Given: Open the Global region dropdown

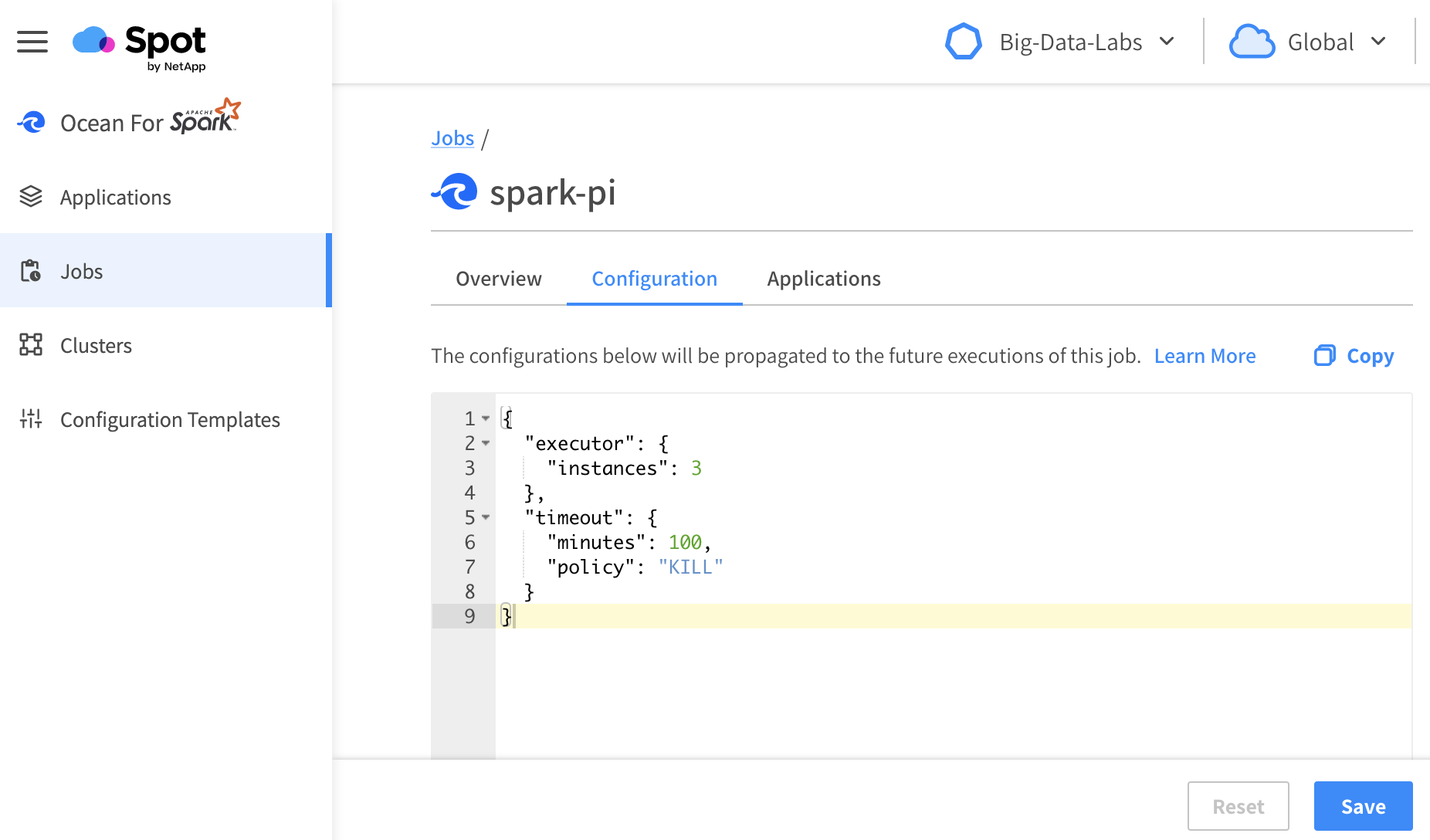Looking at the screenshot, I should pos(1378,42).
